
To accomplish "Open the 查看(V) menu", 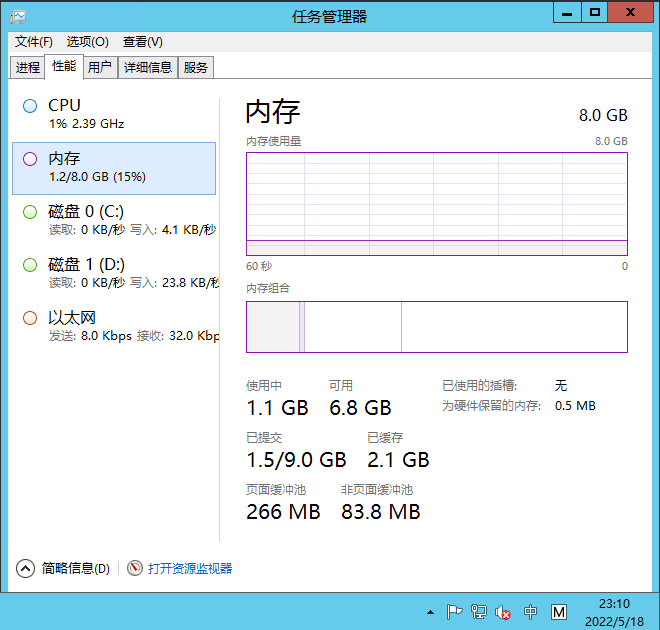I will [142, 42].
